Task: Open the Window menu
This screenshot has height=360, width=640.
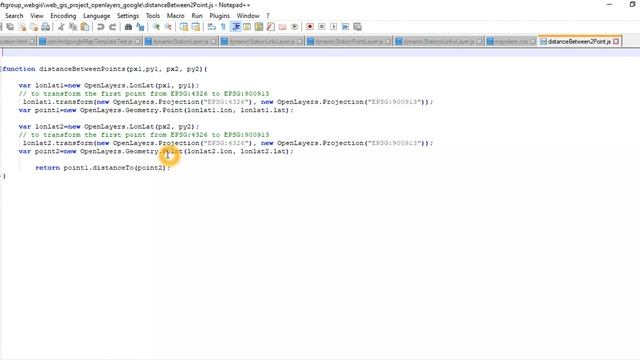Action: tap(248, 16)
